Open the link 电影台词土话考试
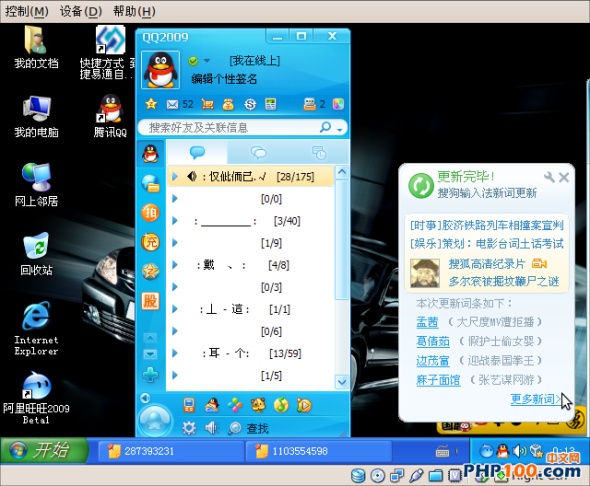The height and width of the screenshot is (486, 590). point(519,244)
